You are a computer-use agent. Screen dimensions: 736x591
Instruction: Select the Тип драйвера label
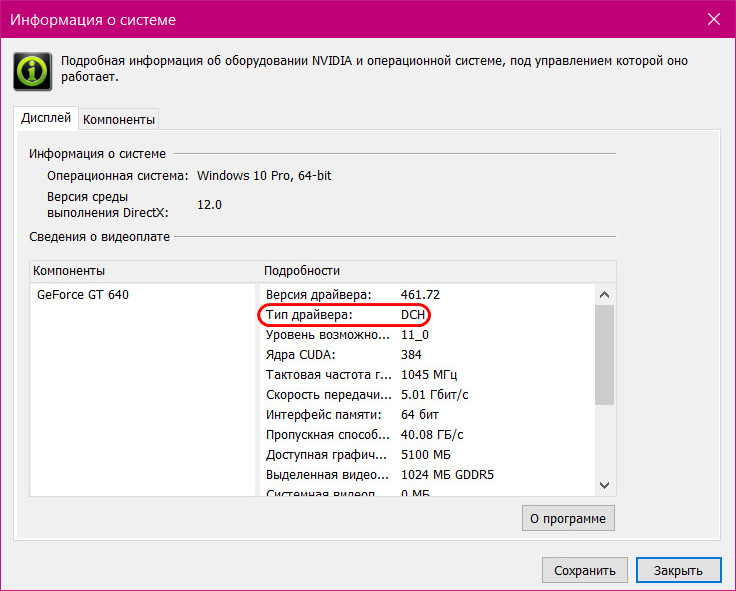(309, 315)
